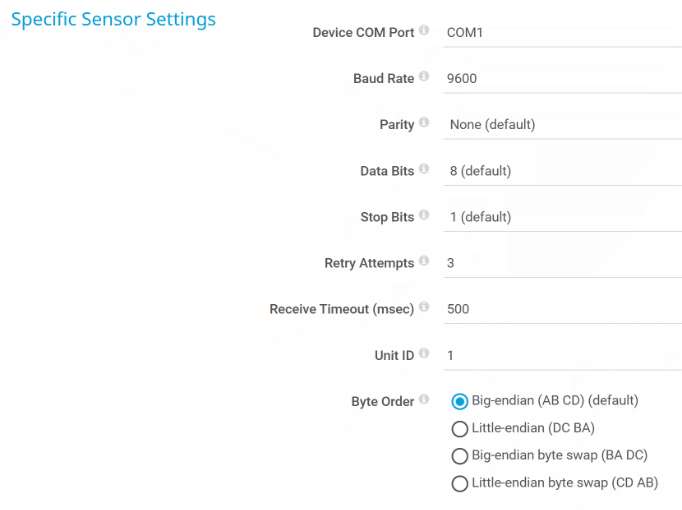
Task: Show Unit ID help icon tooltip
Action: [424, 354]
